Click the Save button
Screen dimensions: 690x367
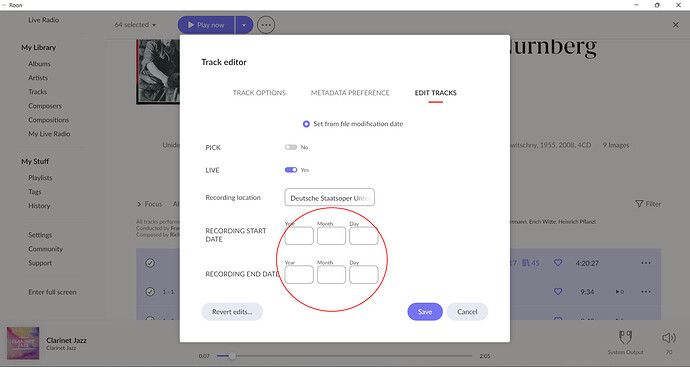click(x=425, y=312)
